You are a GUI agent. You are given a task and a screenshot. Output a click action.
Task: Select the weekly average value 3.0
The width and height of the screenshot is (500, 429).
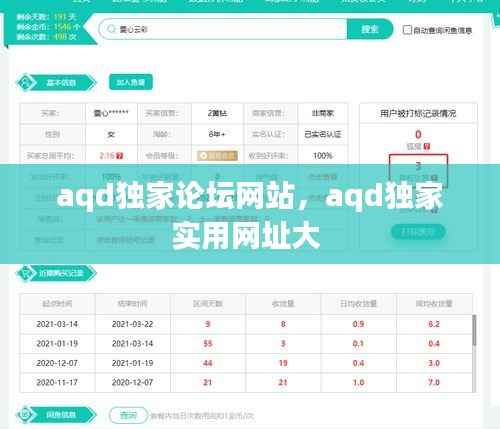tap(434, 363)
